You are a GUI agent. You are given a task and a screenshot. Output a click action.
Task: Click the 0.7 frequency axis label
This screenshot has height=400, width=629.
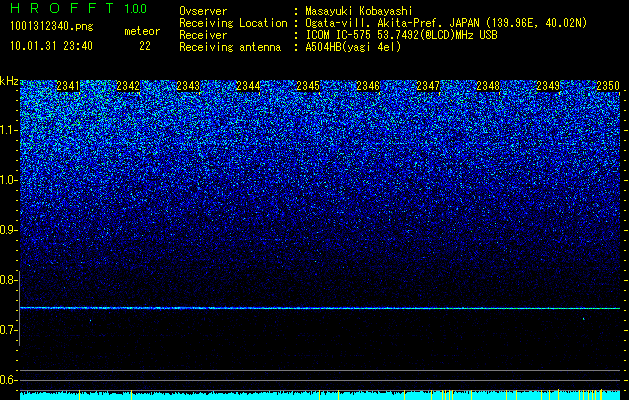[9, 330]
